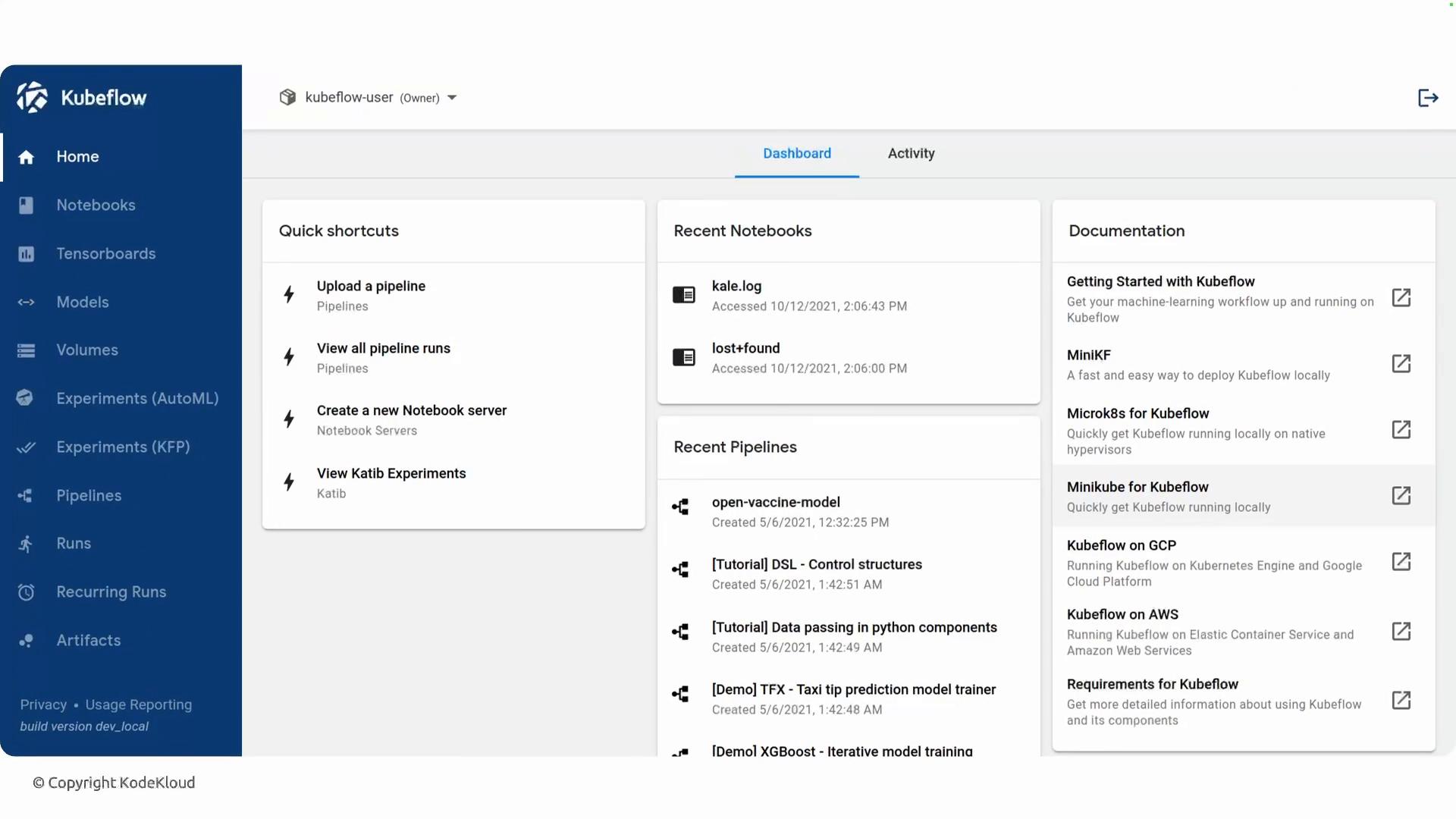Click lightning icon beside Create a new Notebook server
Viewport: 1456px width, 819px height.
click(289, 419)
